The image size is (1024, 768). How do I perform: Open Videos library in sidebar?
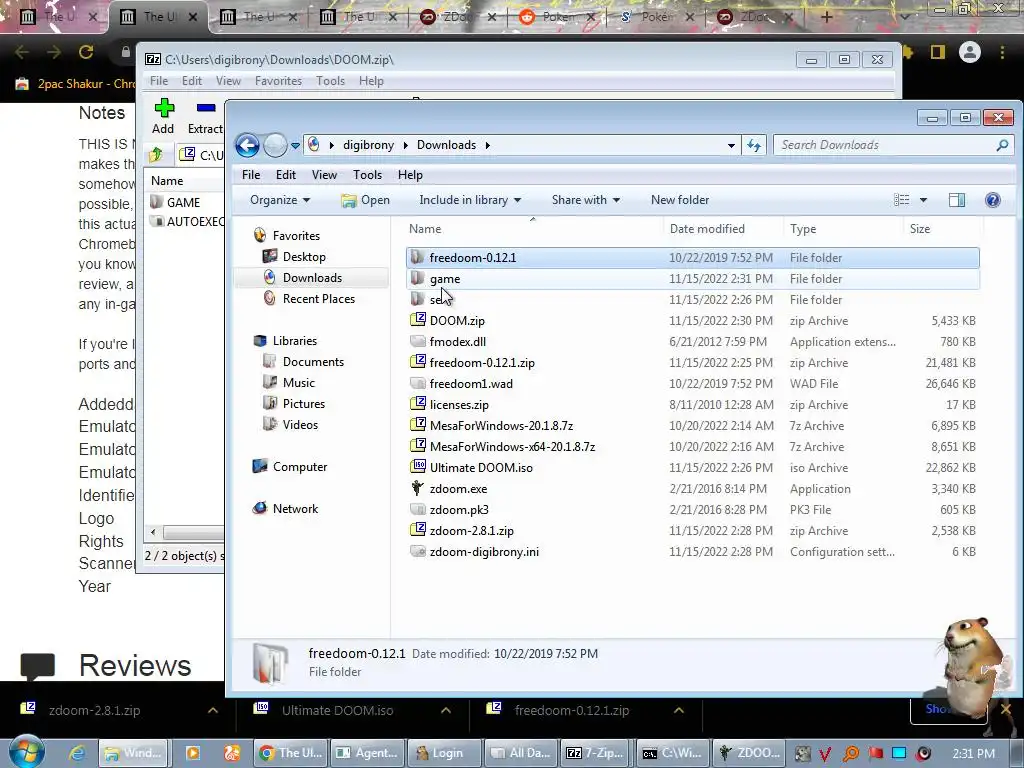click(x=300, y=424)
